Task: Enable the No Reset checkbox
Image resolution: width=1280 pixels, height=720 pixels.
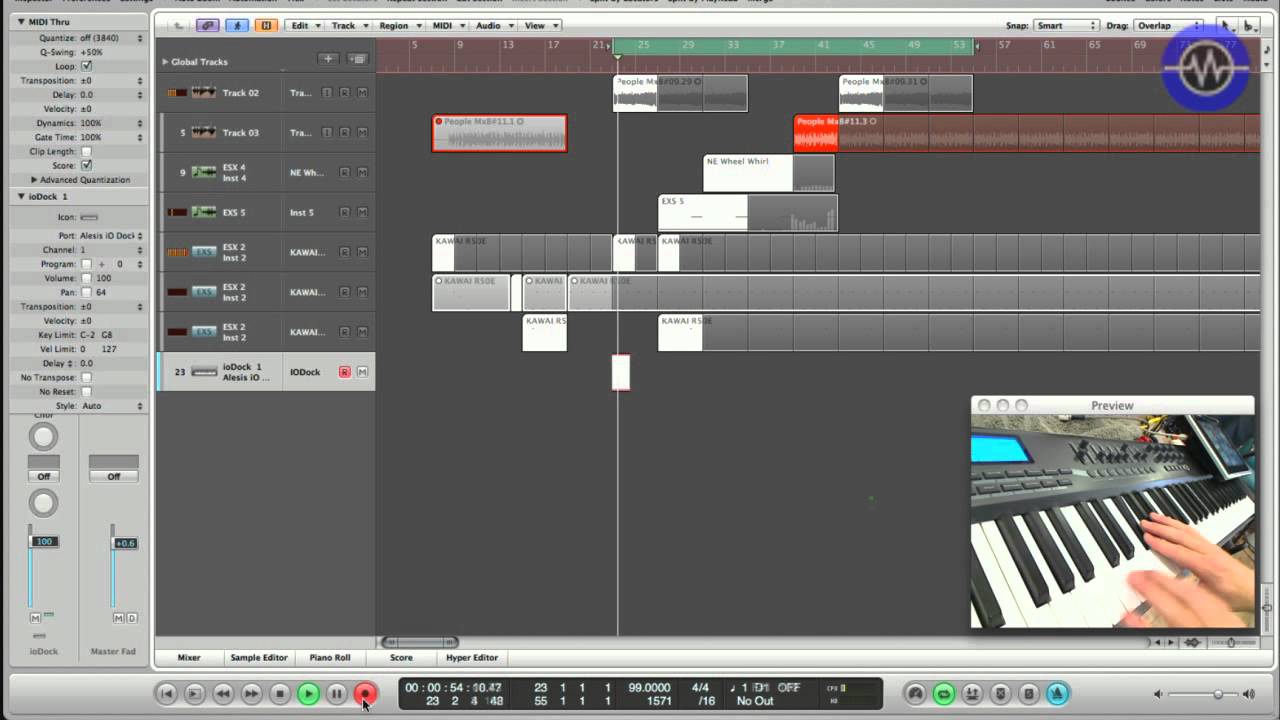Action: point(86,391)
